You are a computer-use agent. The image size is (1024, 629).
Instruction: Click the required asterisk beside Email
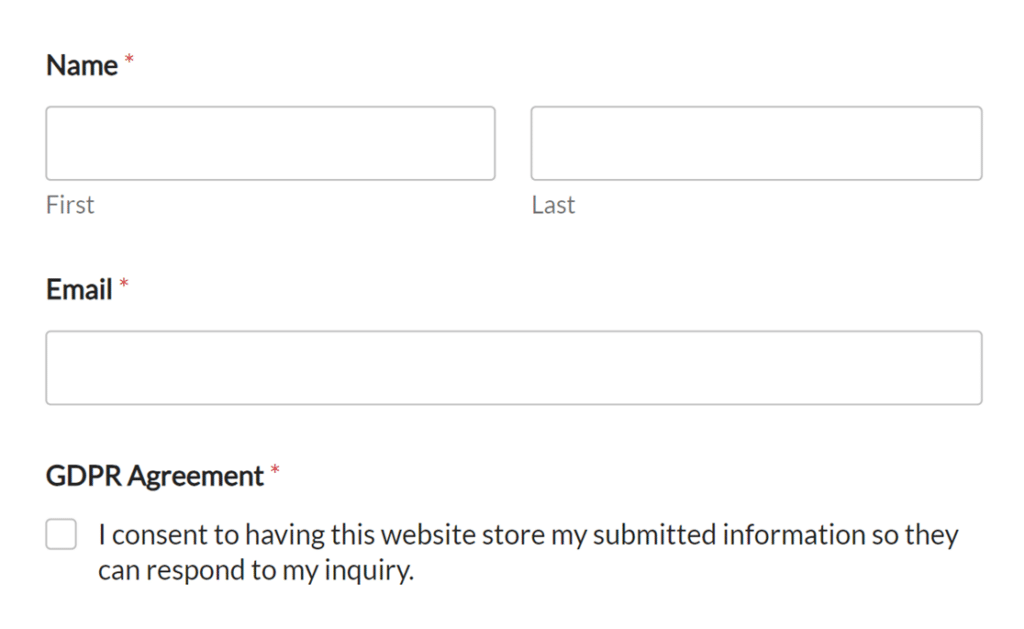pos(124,287)
